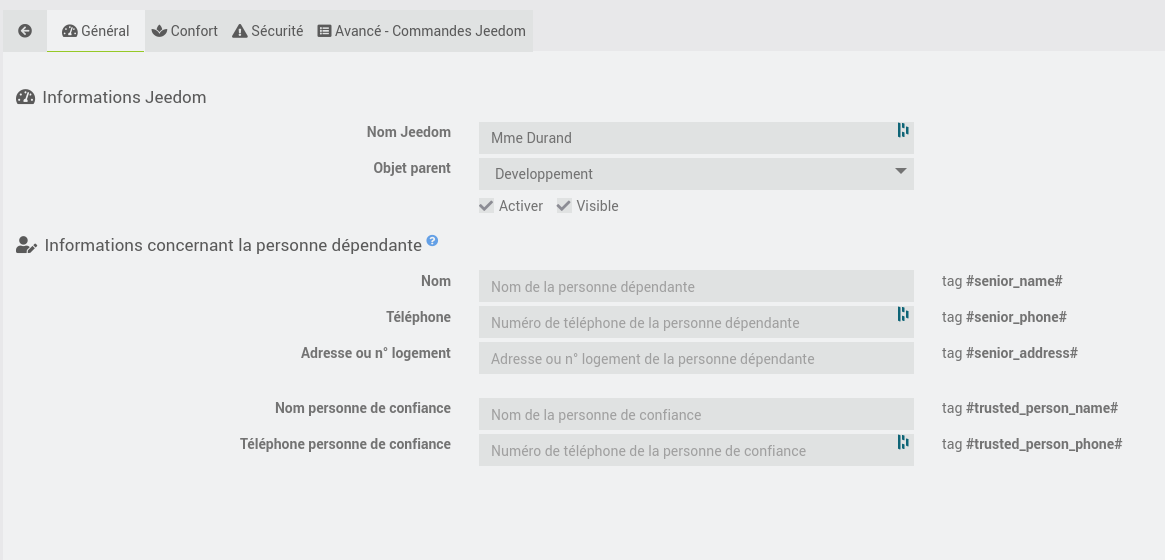Click the Adresse ou n° logement input field
Screen dimensions: 1165x560
pos(696,358)
